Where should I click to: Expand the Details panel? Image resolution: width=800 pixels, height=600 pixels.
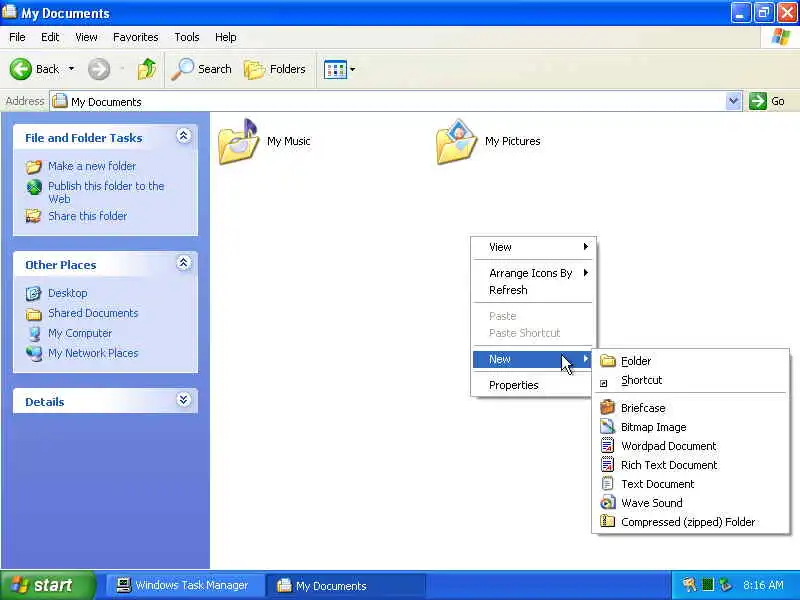[184, 399]
